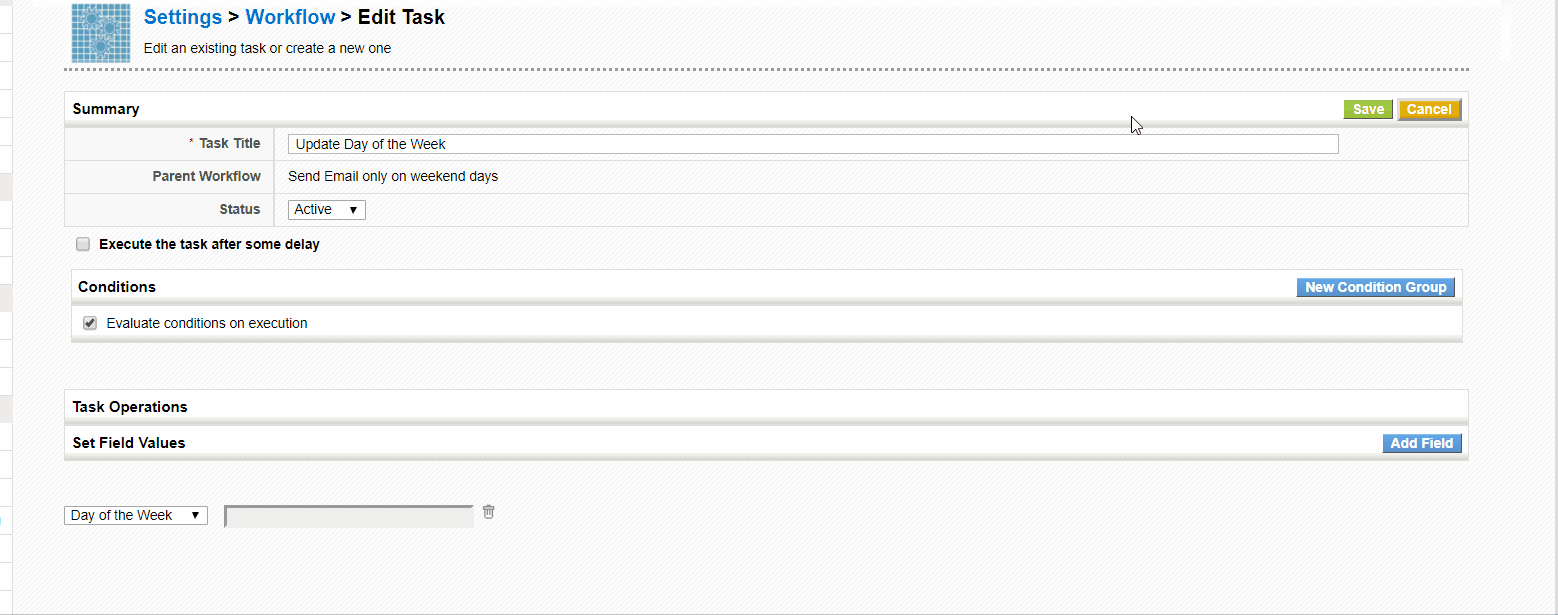Image resolution: width=1558 pixels, height=615 pixels.
Task: Enable Execute the task after some delay
Action: pyautogui.click(x=83, y=244)
